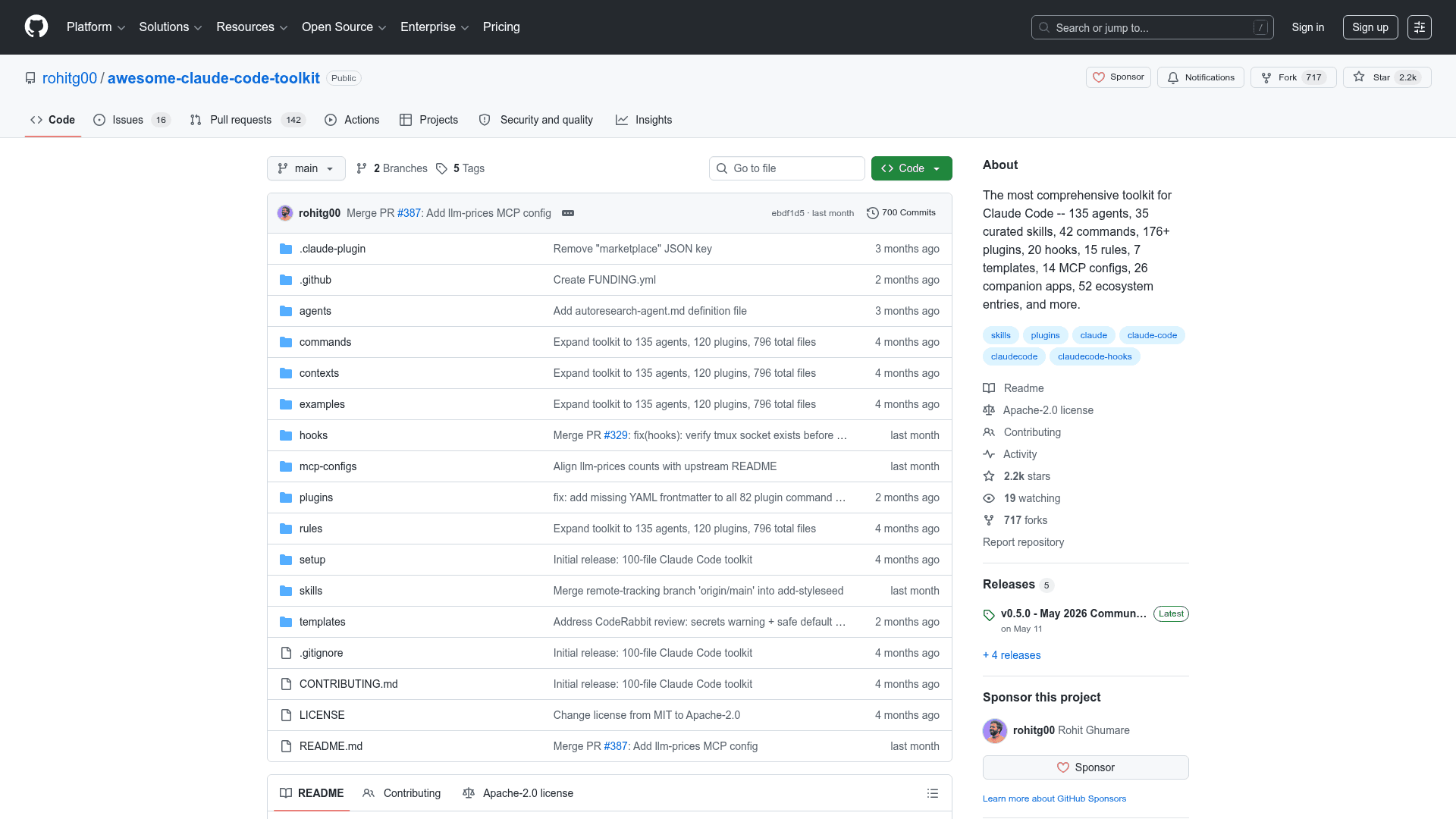Screen dimensions: 1456x819
Task: Open the Insights tab
Action: tap(644, 120)
